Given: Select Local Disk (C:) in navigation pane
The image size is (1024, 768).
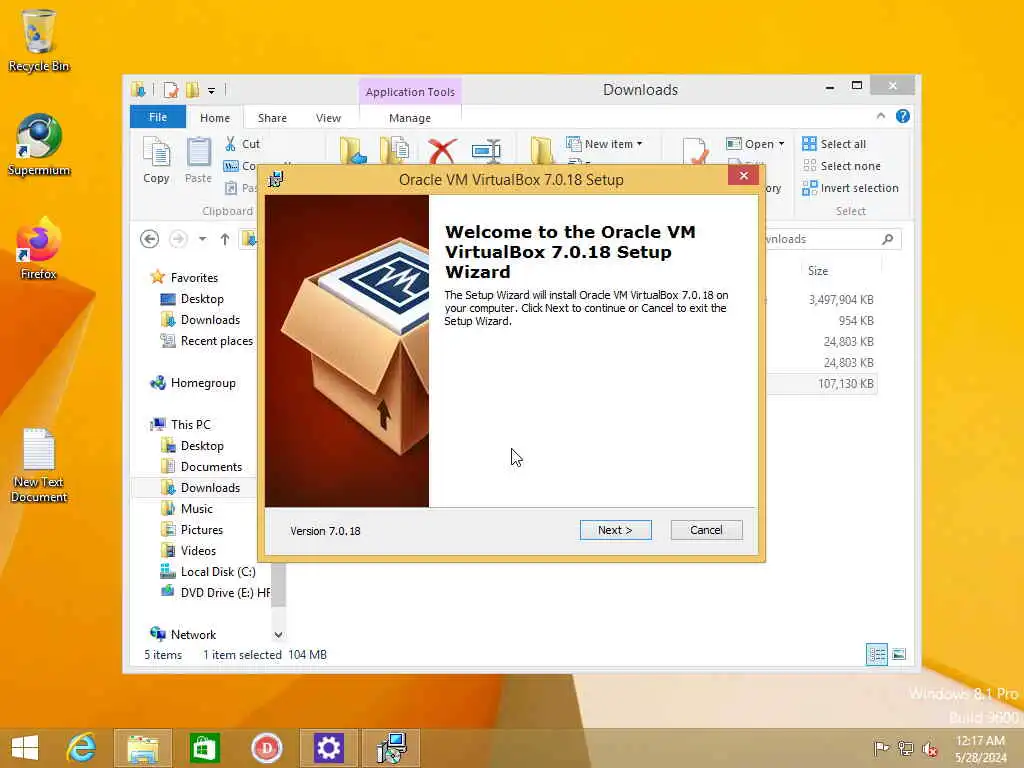Looking at the screenshot, I should click(x=217, y=571).
